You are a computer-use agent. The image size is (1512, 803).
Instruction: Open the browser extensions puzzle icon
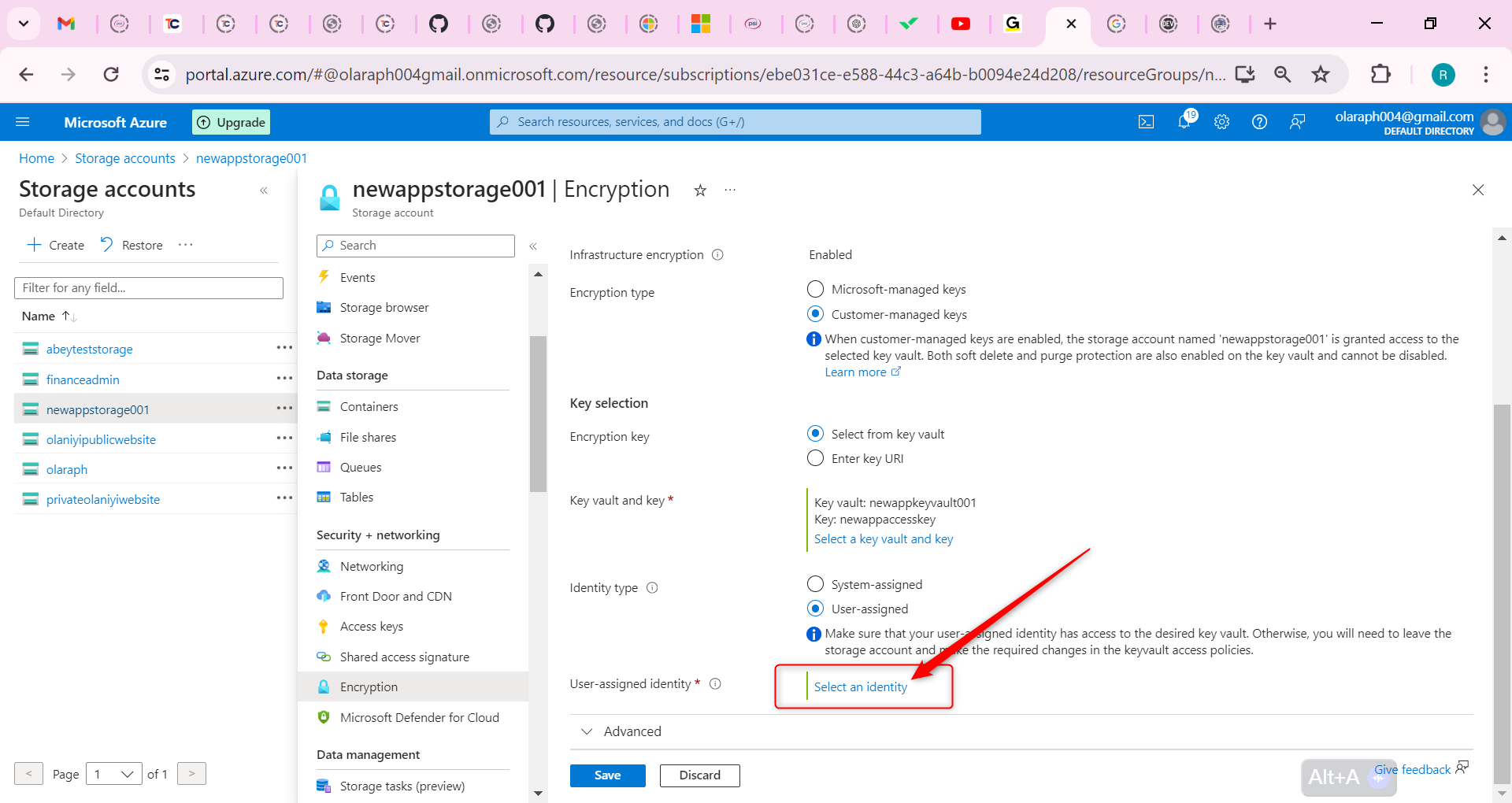(x=1380, y=74)
